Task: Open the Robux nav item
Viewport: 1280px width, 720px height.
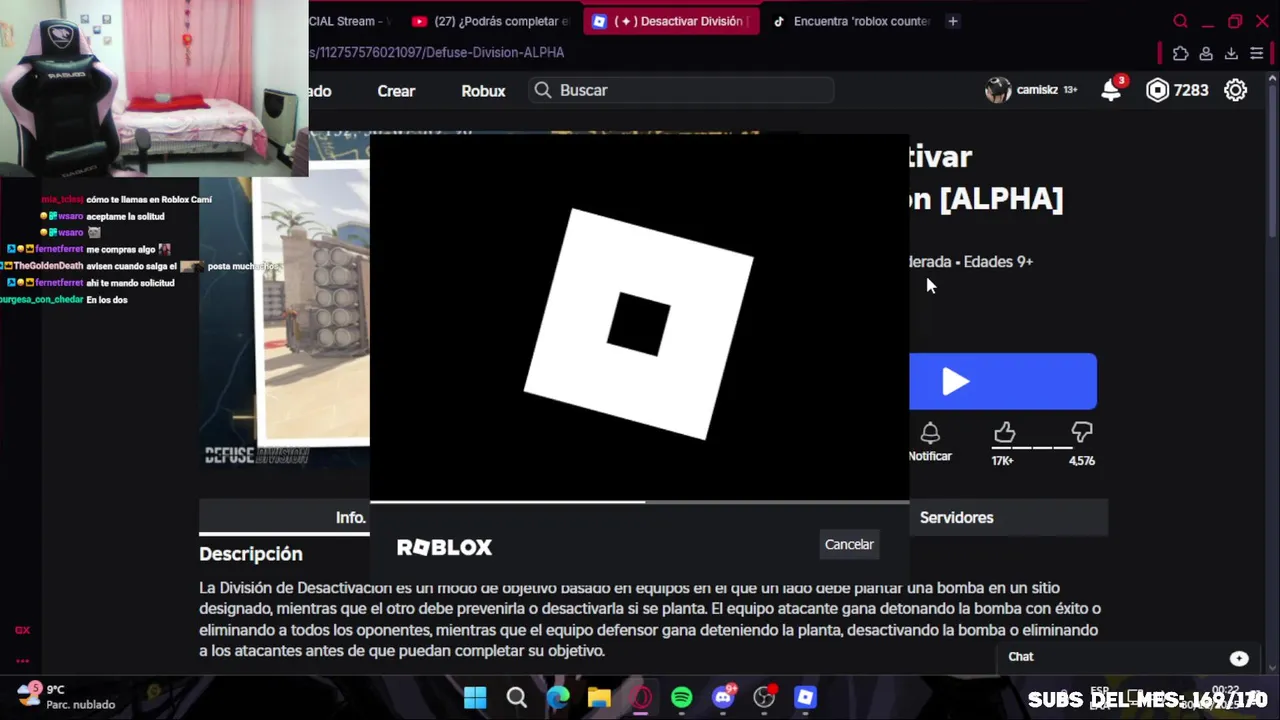Action: 483,90
